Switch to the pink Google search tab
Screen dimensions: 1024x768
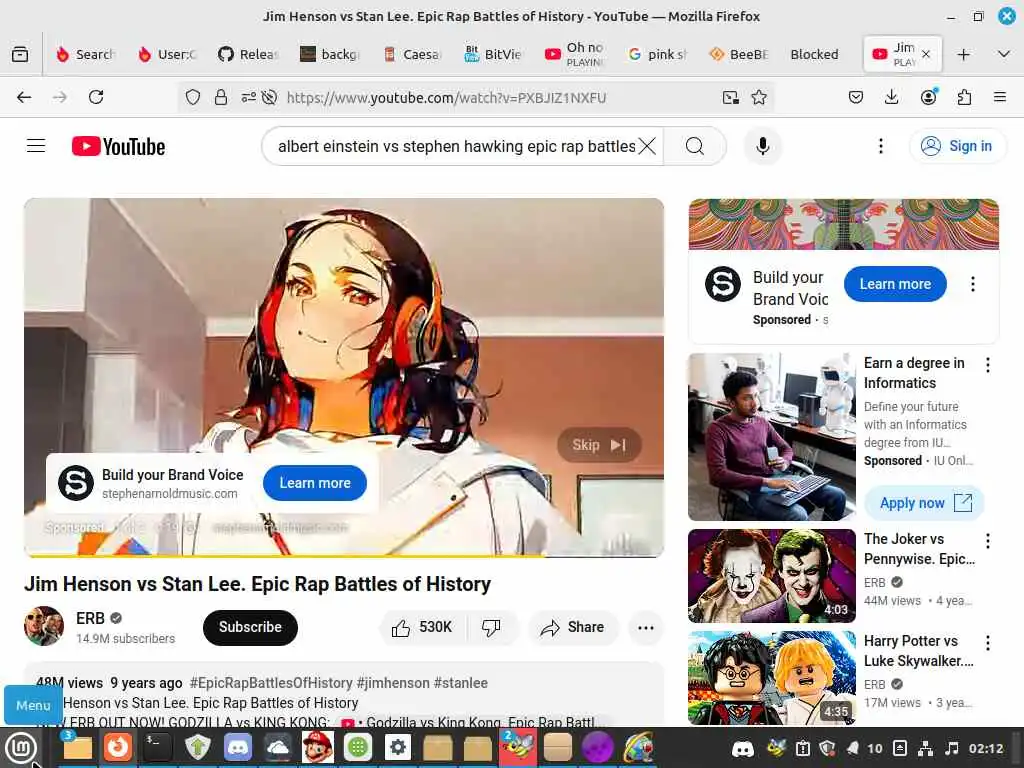[658, 54]
